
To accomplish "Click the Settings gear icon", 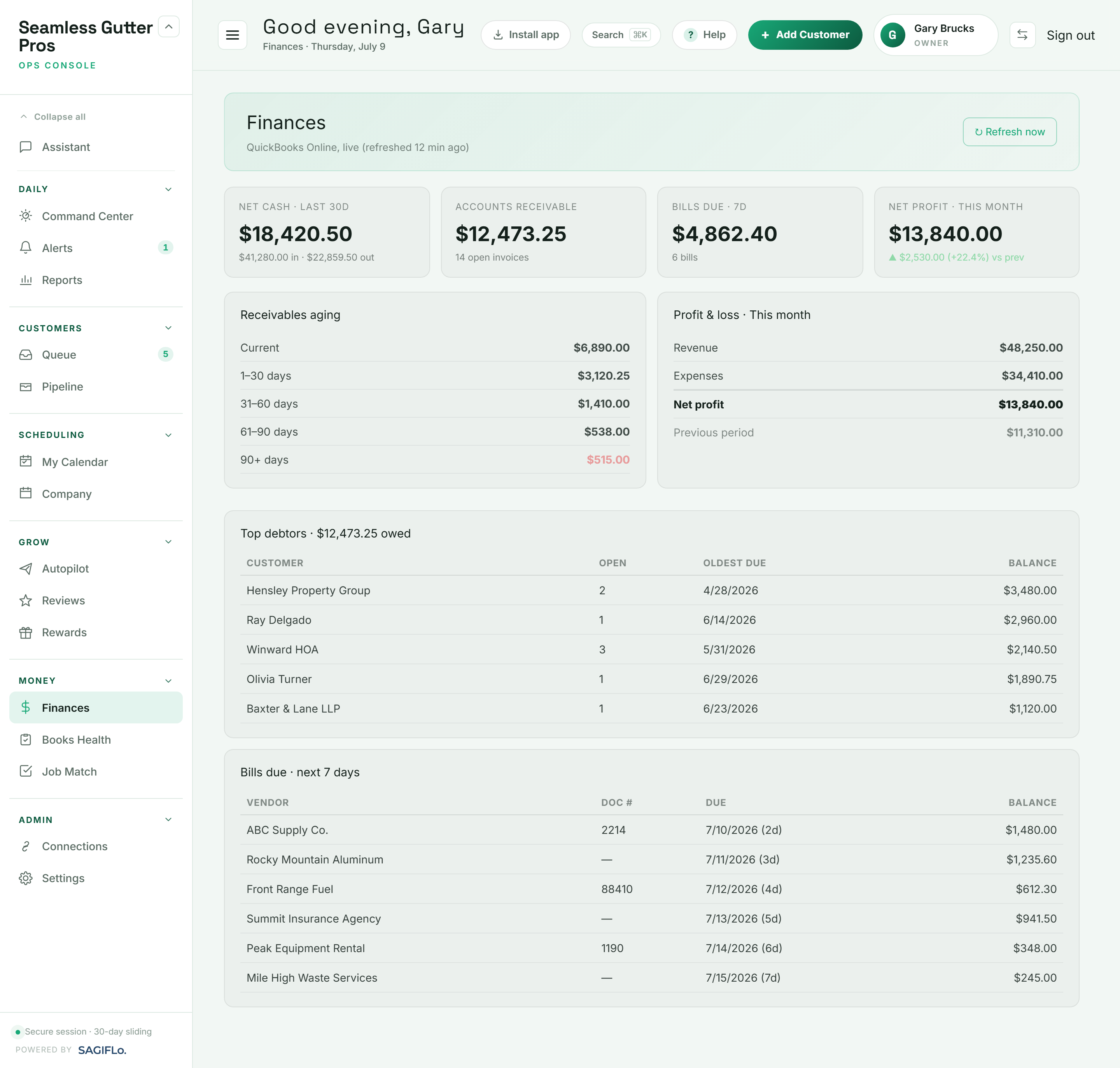I will pos(26,878).
